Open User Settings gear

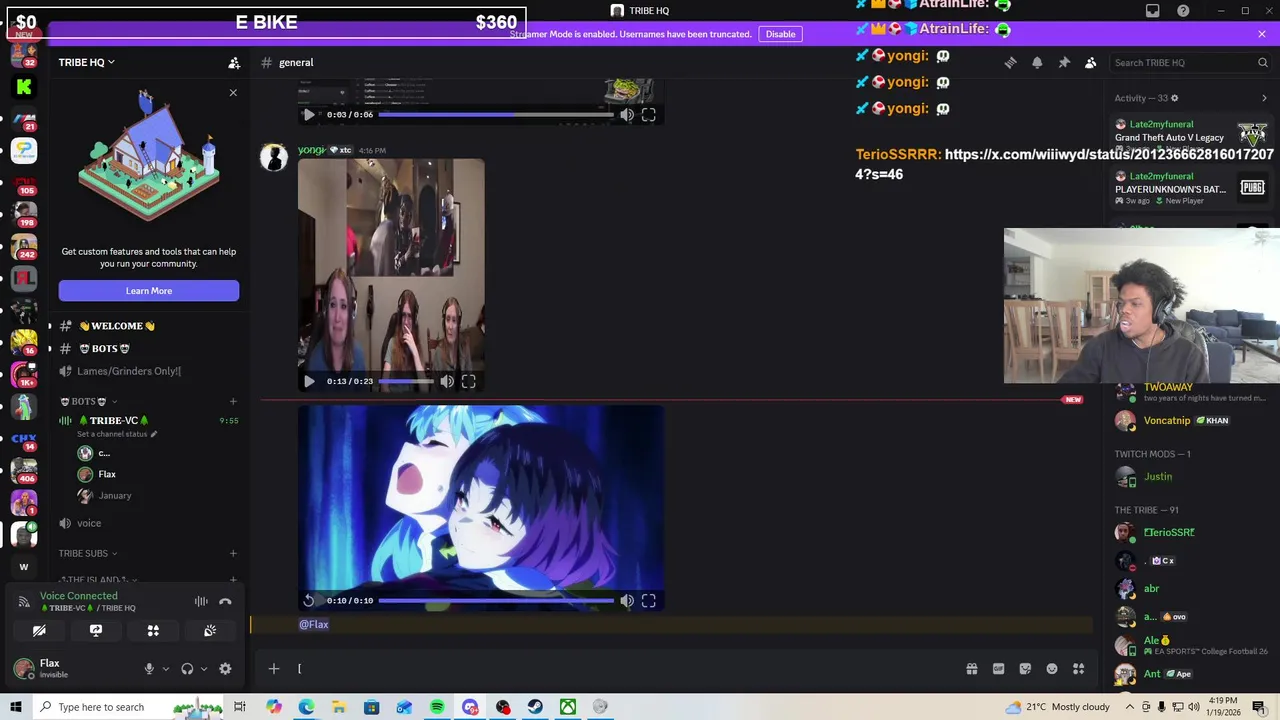(x=225, y=669)
